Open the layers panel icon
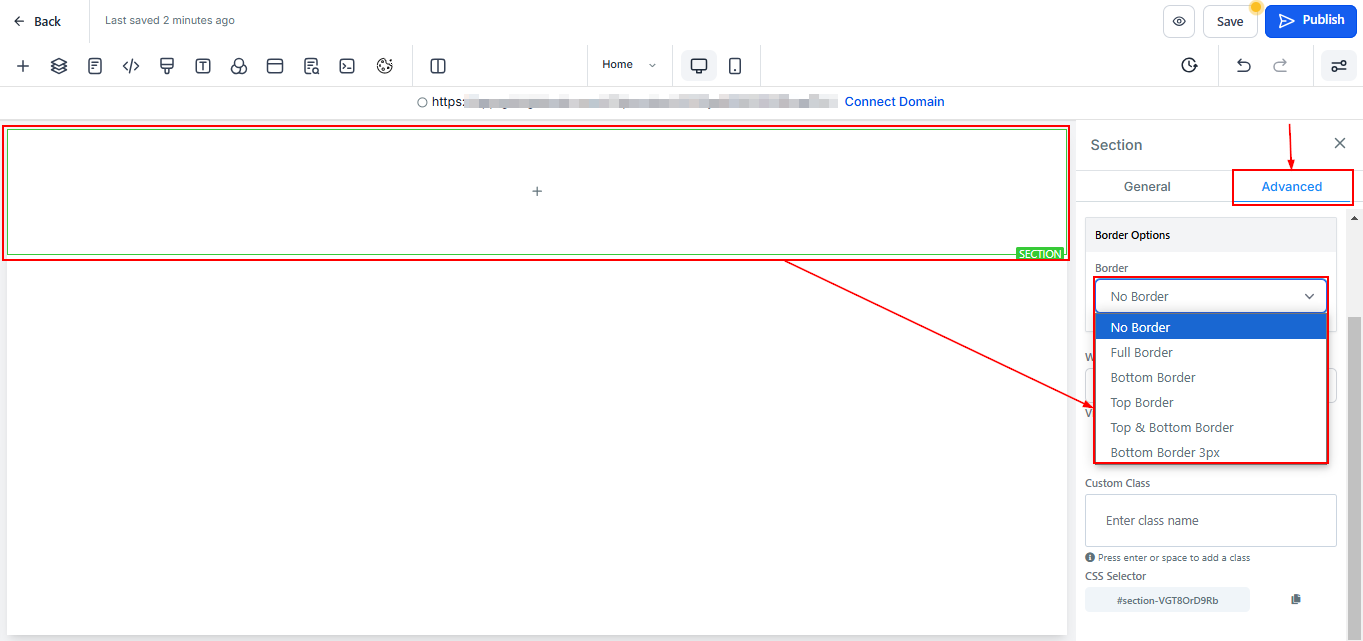The image size is (1363, 641). 59,66
